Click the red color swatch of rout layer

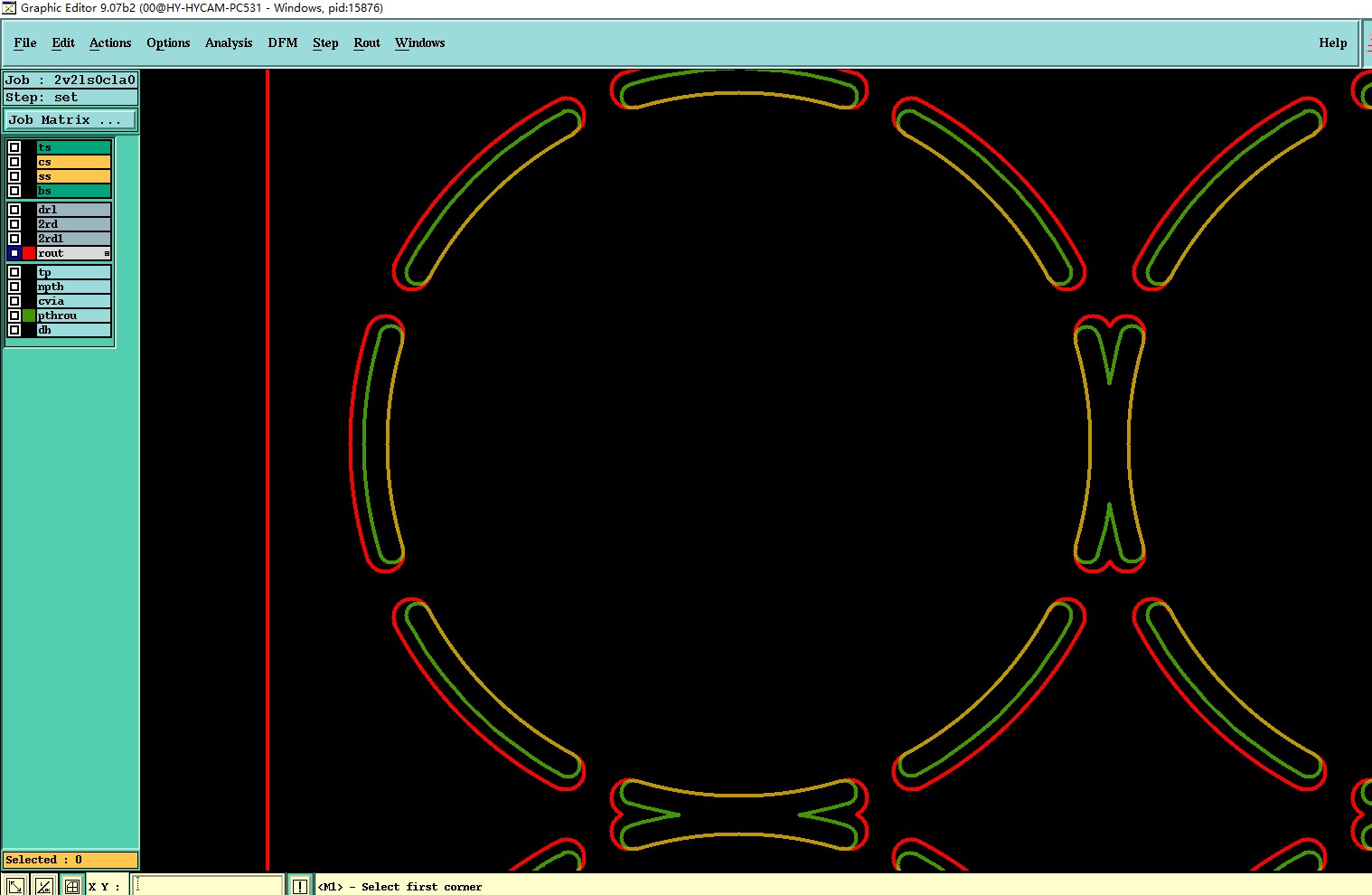tap(29, 253)
